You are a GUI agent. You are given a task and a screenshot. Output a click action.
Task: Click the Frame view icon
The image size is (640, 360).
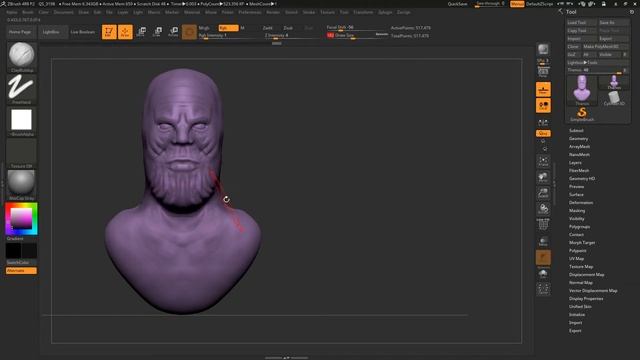(x=543, y=161)
